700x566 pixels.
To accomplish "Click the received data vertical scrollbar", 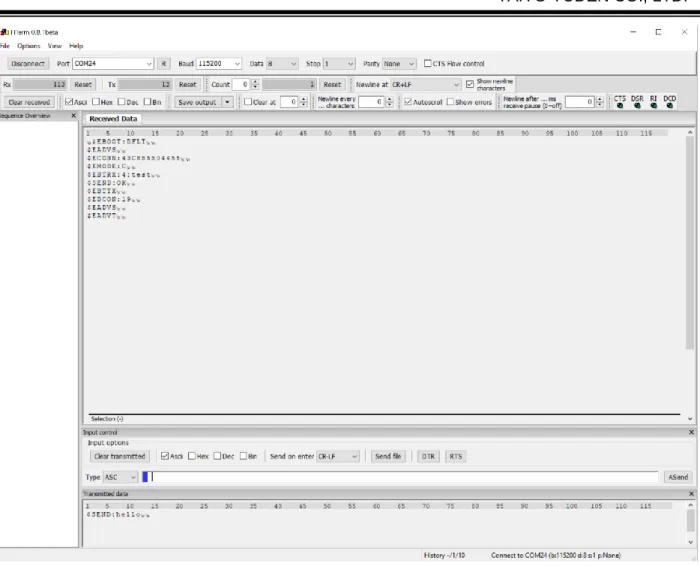I will click(x=690, y=241).
